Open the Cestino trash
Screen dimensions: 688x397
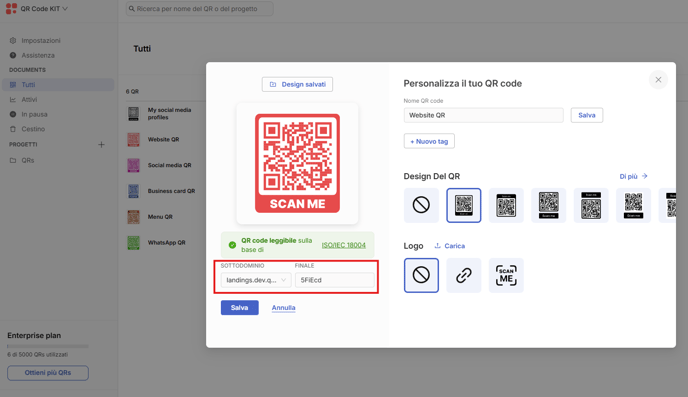coord(33,129)
